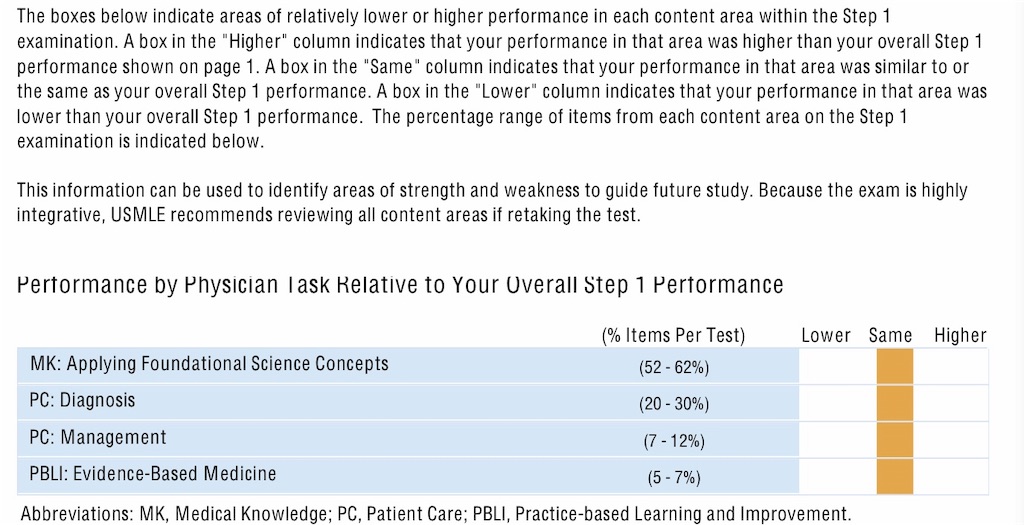Click the empty Lower cell in PC: Diagnosis row
Viewport: 1024px width, 525px height.
coord(838,403)
